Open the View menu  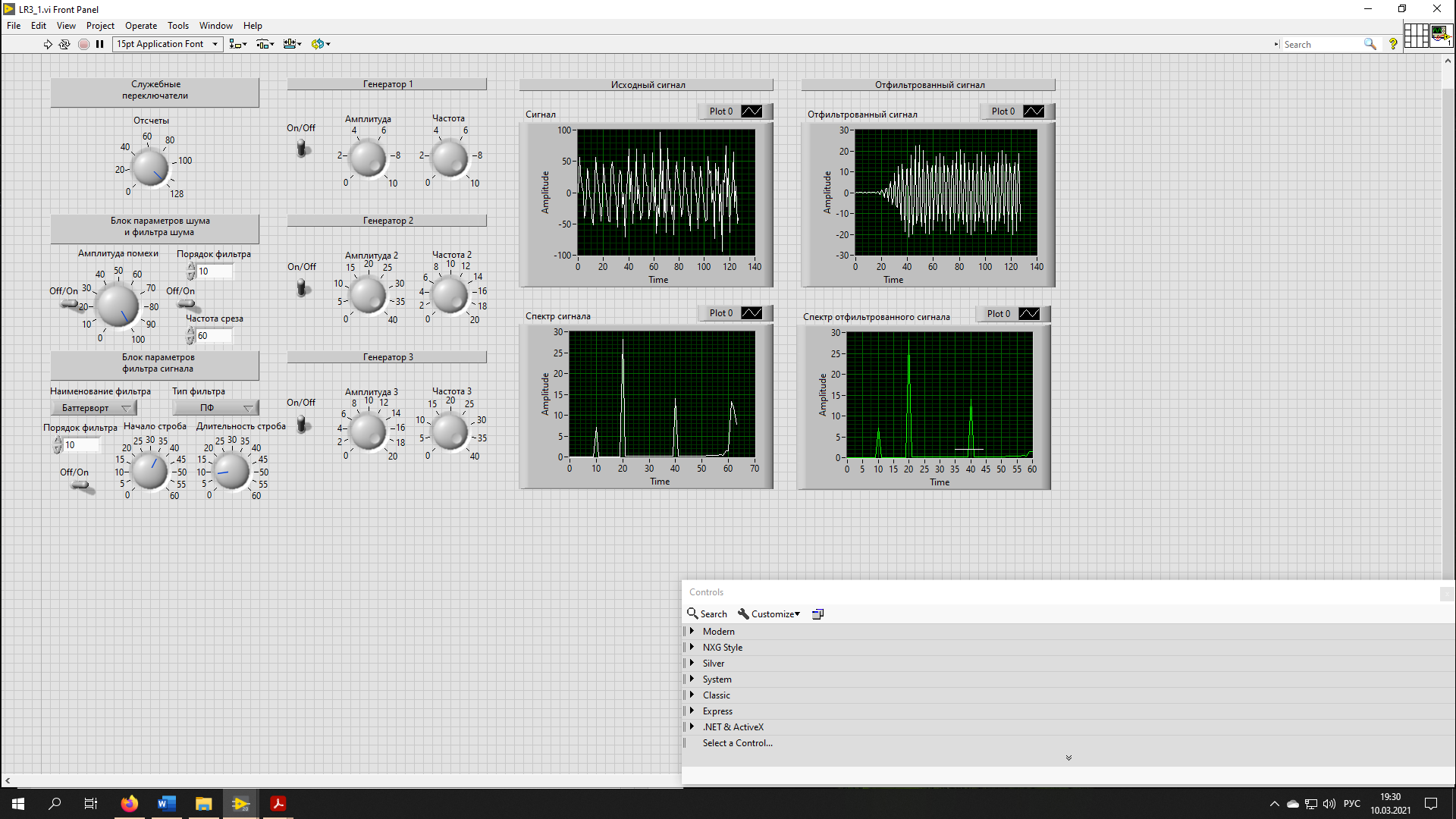coord(66,26)
